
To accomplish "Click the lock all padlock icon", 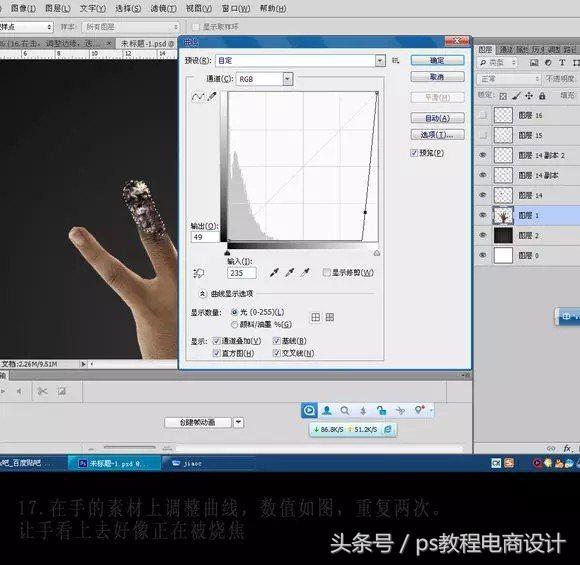I will [542, 96].
